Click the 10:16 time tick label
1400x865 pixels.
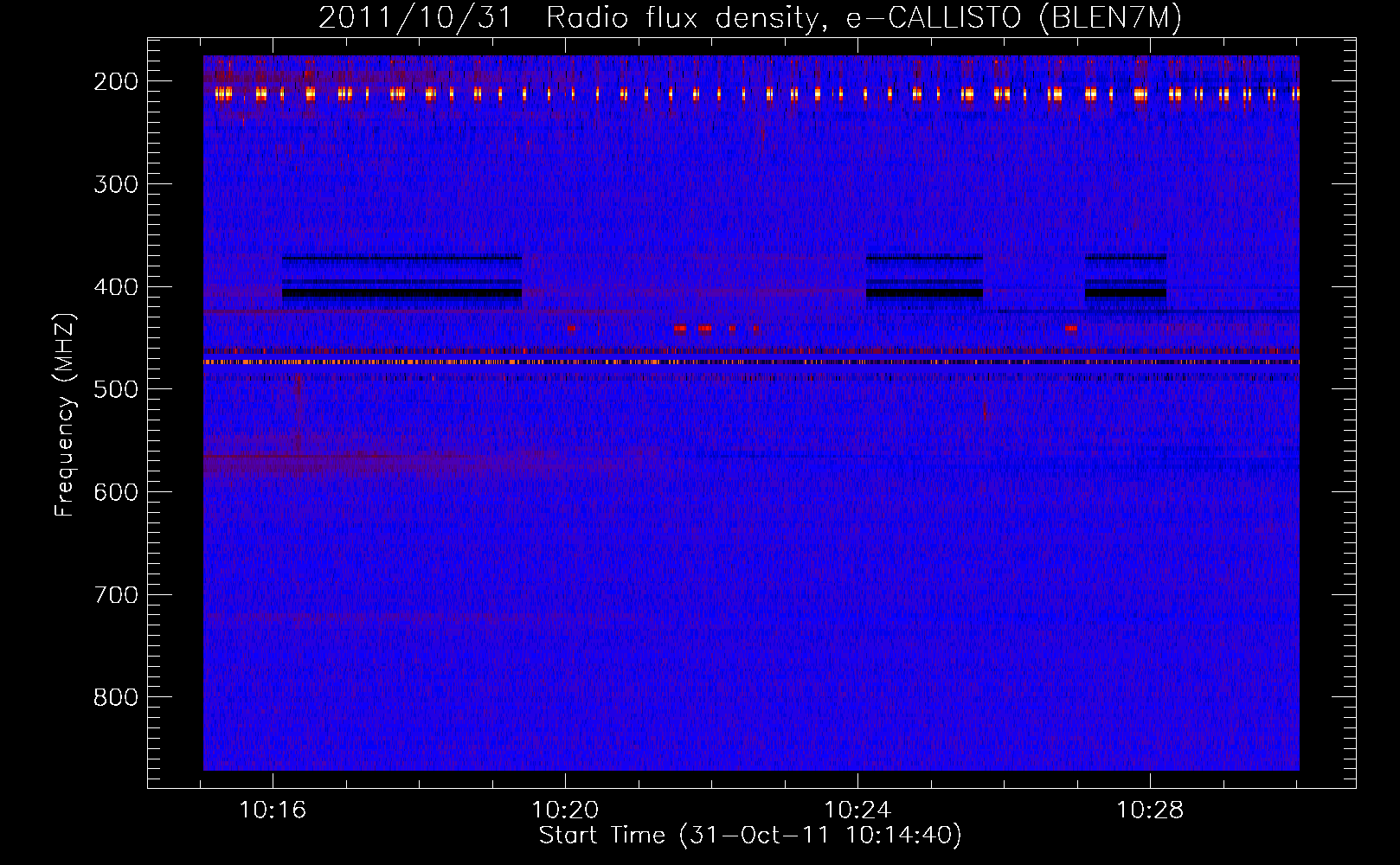[273, 811]
